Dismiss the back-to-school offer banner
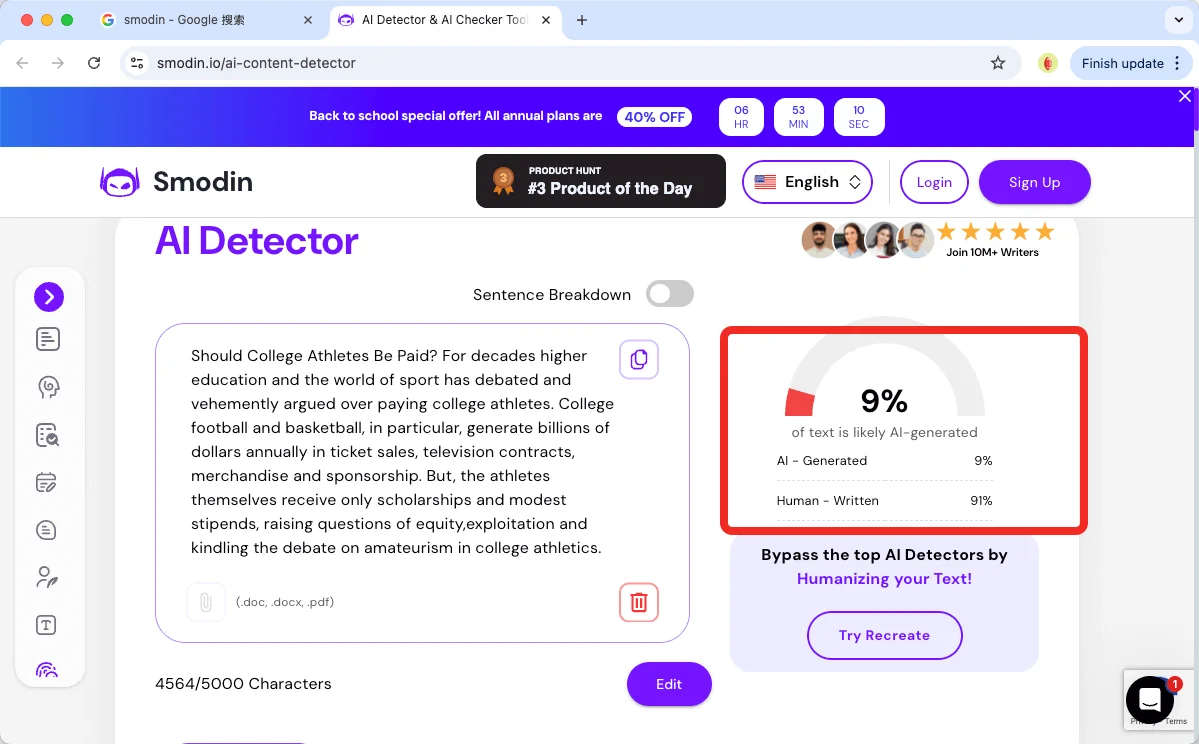1199x744 pixels. pos(1184,95)
